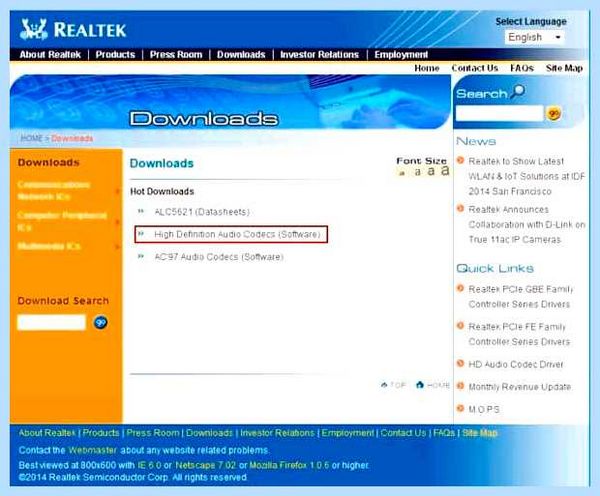Click footer Contact Us link
The height and width of the screenshot is (496, 600).
(x=403, y=433)
